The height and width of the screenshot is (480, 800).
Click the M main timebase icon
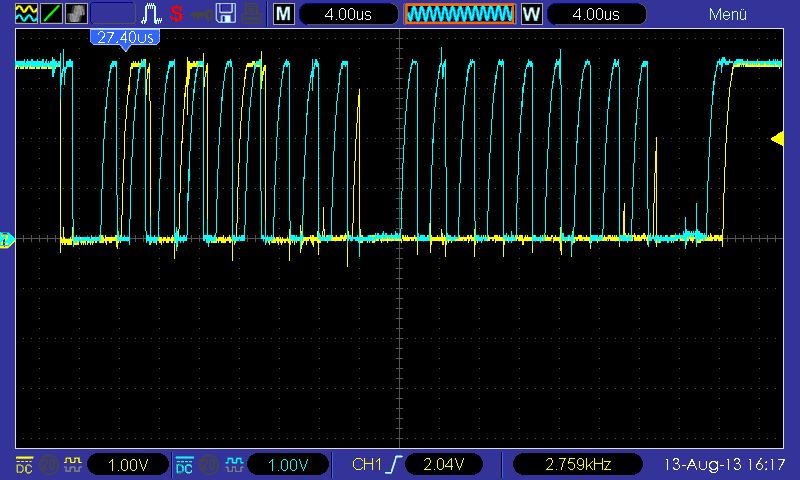pyautogui.click(x=285, y=14)
